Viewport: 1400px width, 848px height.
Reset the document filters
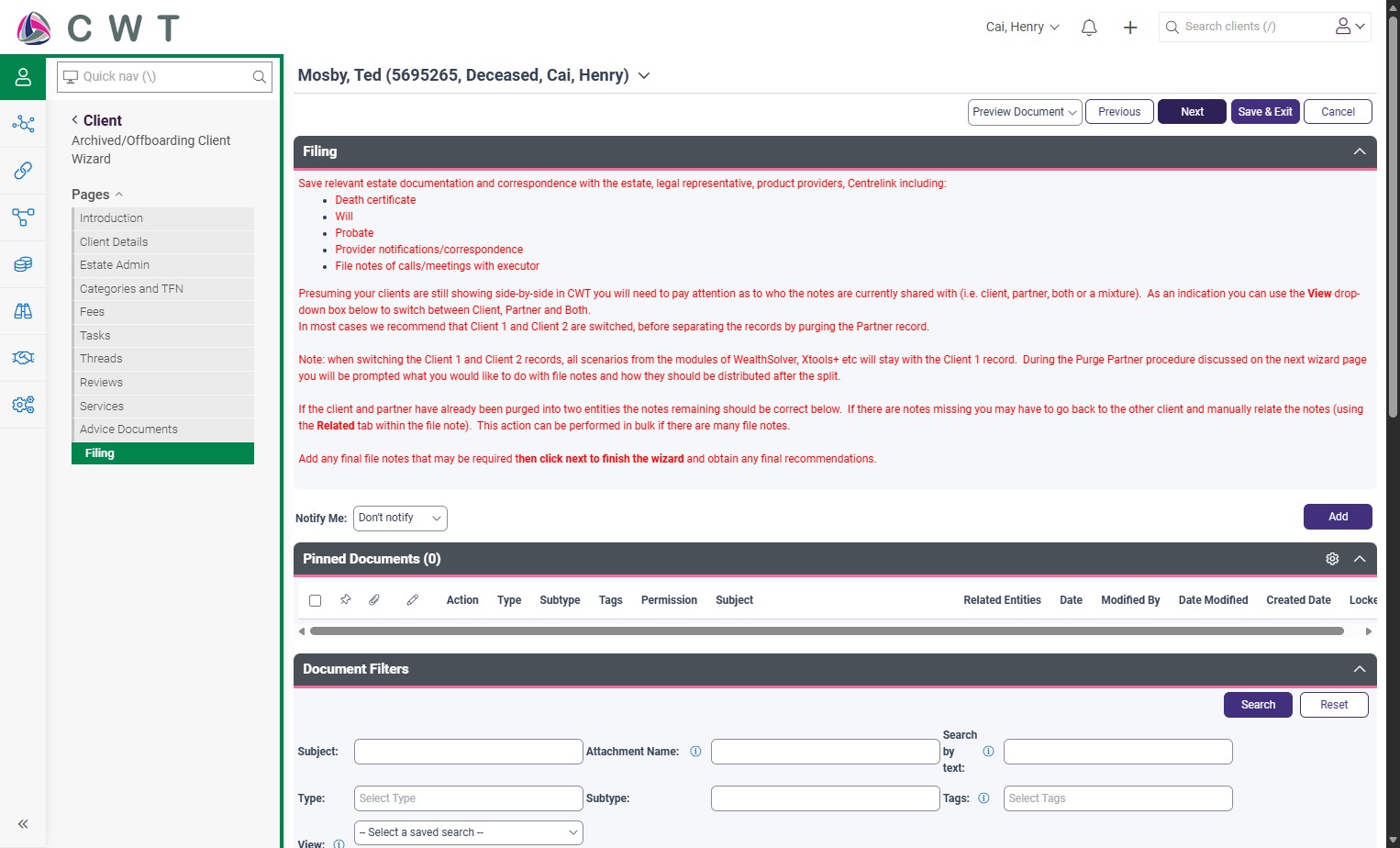click(x=1334, y=705)
